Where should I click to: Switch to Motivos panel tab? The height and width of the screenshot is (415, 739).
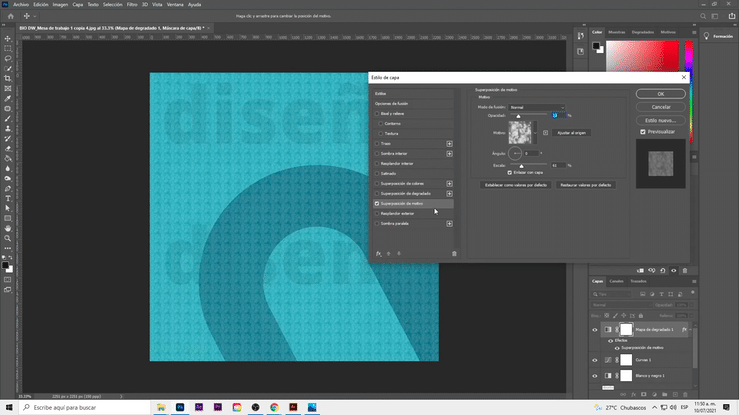(x=668, y=33)
